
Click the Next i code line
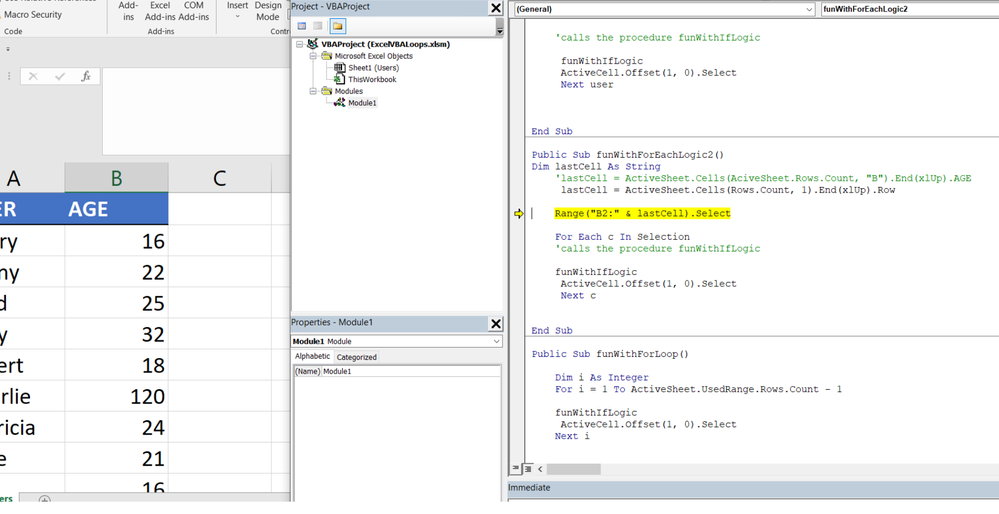[572, 436]
